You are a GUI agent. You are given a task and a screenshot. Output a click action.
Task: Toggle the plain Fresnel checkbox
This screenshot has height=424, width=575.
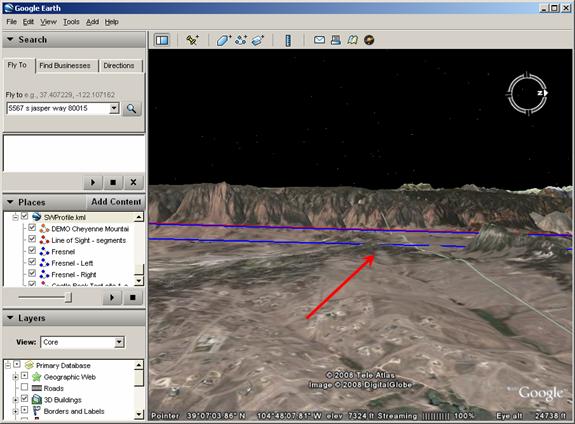(32, 251)
